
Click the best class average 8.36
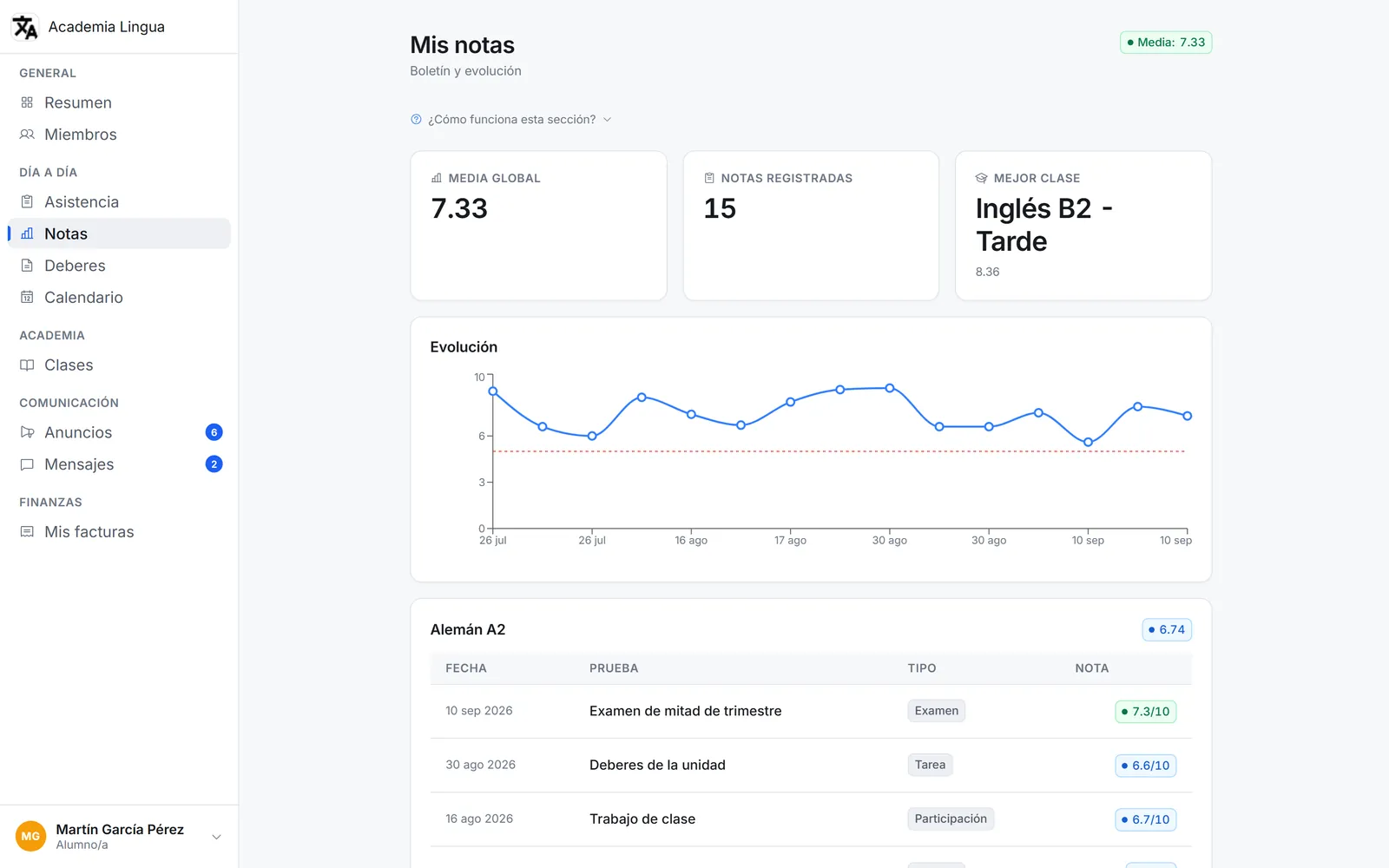pyautogui.click(x=987, y=272)
